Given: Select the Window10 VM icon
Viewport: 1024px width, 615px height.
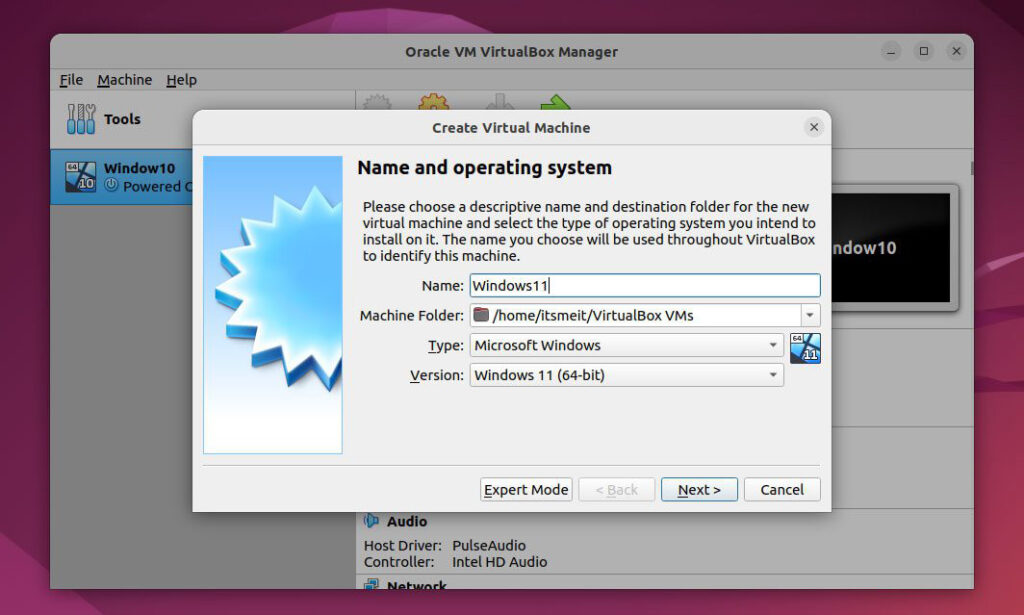Looking at the screenshot, I should coord(81,177).
